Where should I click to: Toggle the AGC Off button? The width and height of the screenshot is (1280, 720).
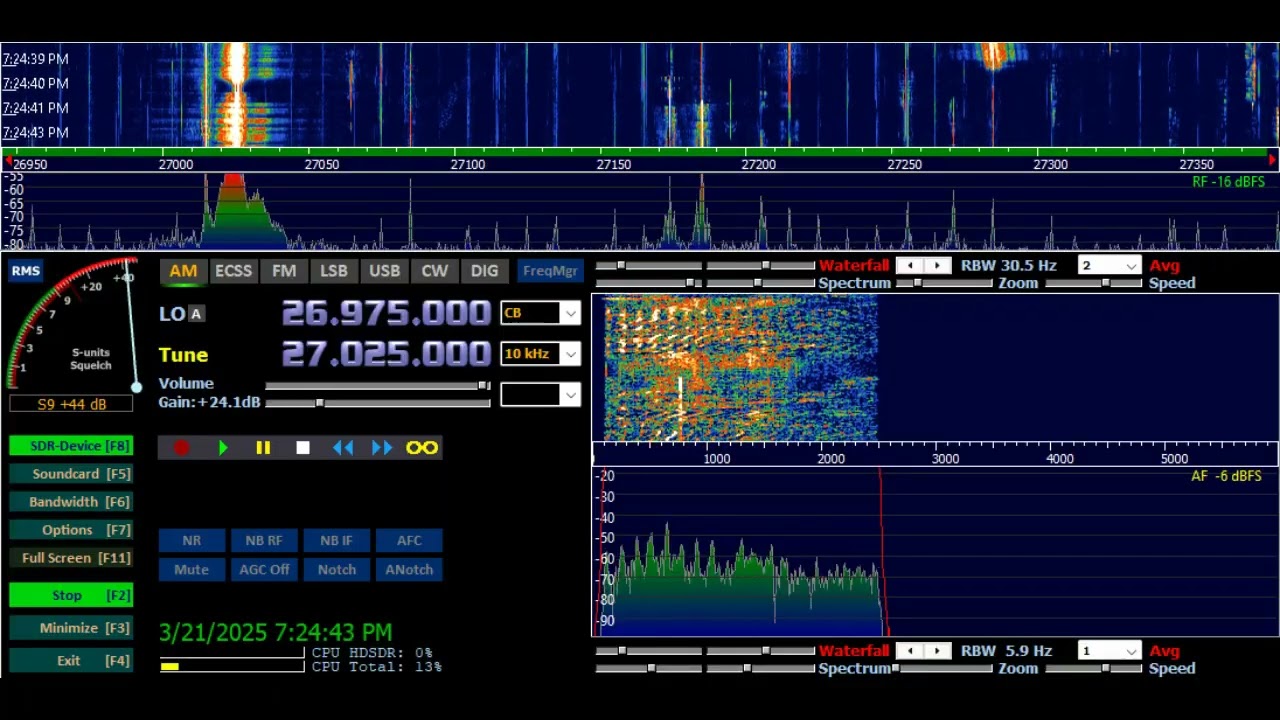pos(264,570)
